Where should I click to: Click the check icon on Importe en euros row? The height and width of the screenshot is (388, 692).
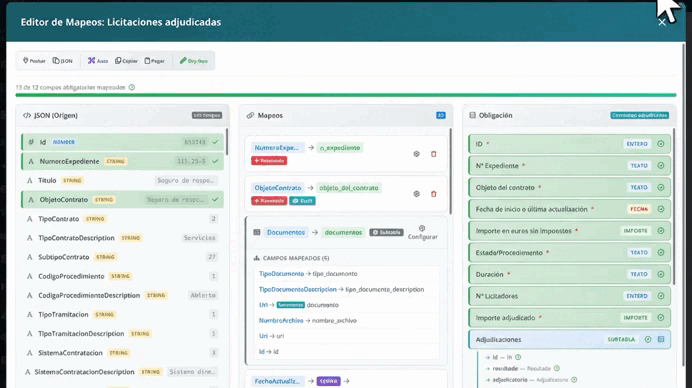(x=661, y=231)
